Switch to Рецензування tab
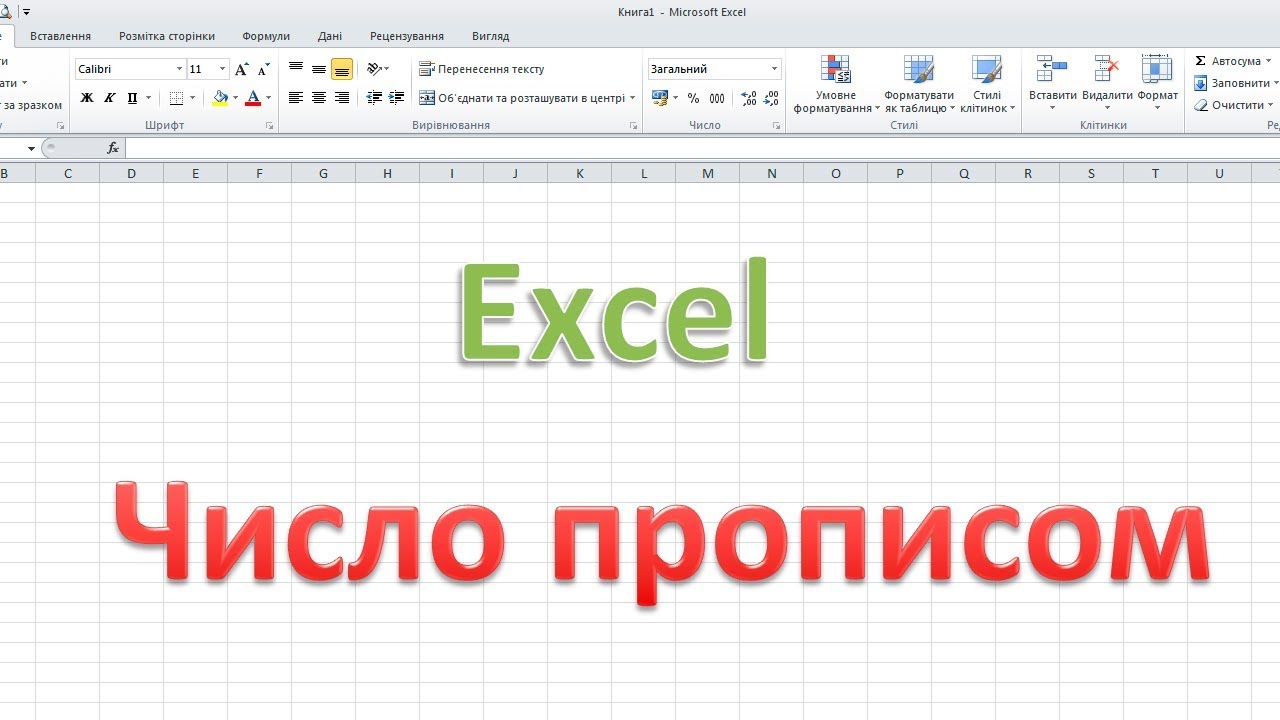The width and height of the screenshot is (1280, 720). click(x=407, y=36)
